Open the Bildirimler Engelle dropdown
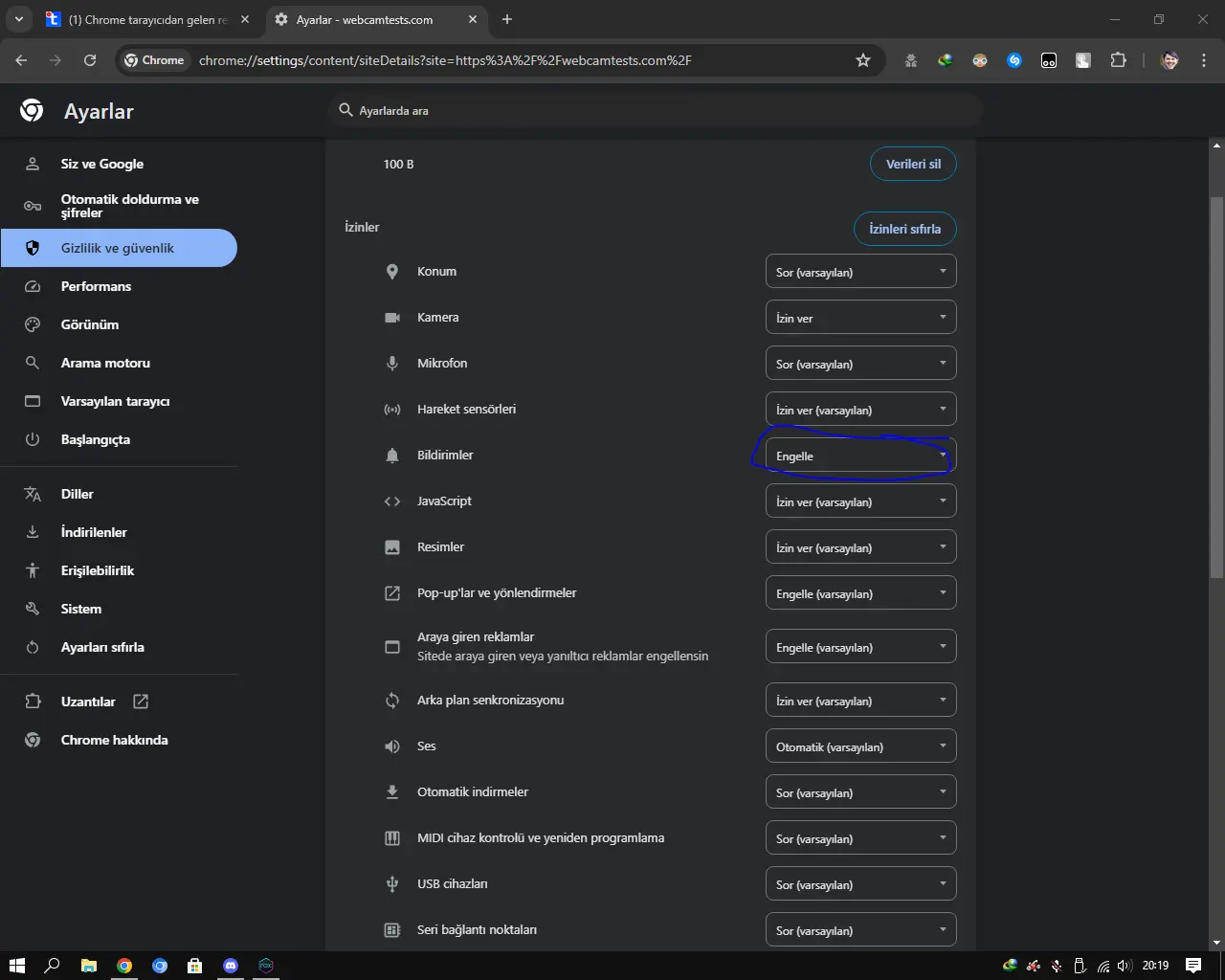The image size is (1225, 980). click(x=861, y=456)
